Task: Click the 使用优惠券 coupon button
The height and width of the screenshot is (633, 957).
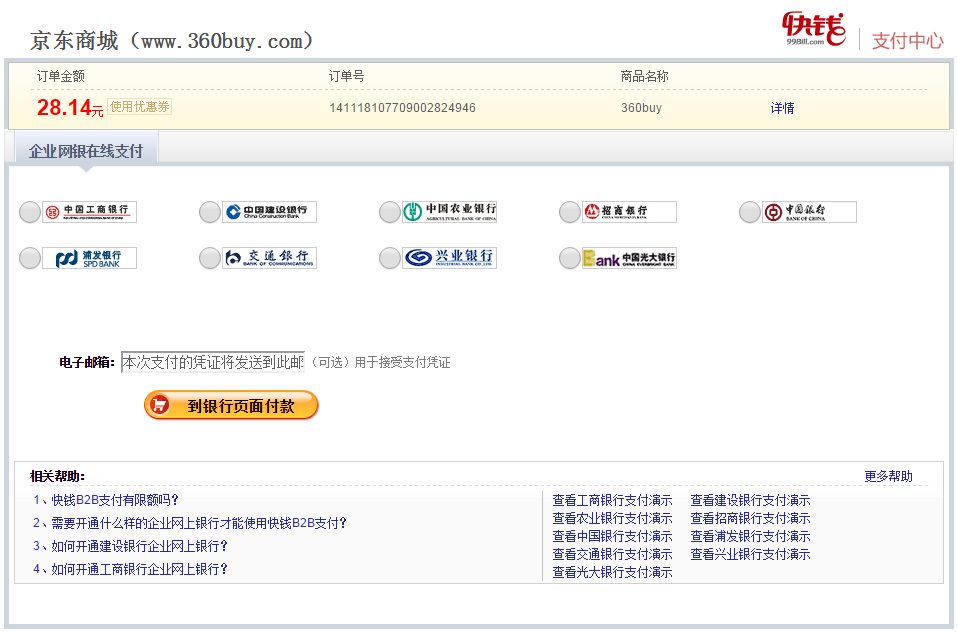Action: click(139, 107)
